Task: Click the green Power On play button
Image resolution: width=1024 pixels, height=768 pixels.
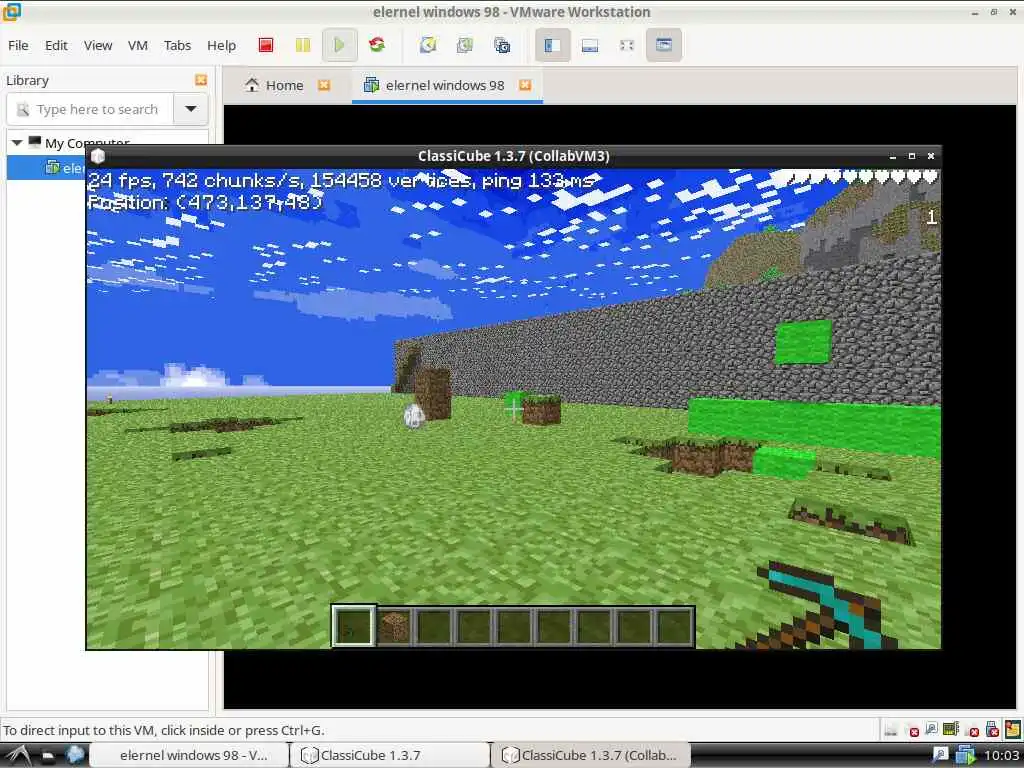Action: coord(339,45)
